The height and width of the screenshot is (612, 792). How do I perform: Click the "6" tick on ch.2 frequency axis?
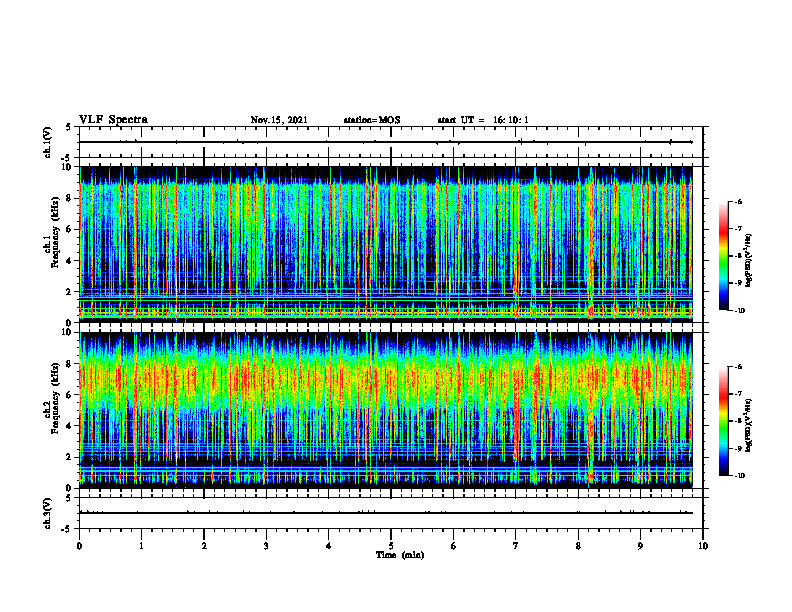[x=70, y=395]
